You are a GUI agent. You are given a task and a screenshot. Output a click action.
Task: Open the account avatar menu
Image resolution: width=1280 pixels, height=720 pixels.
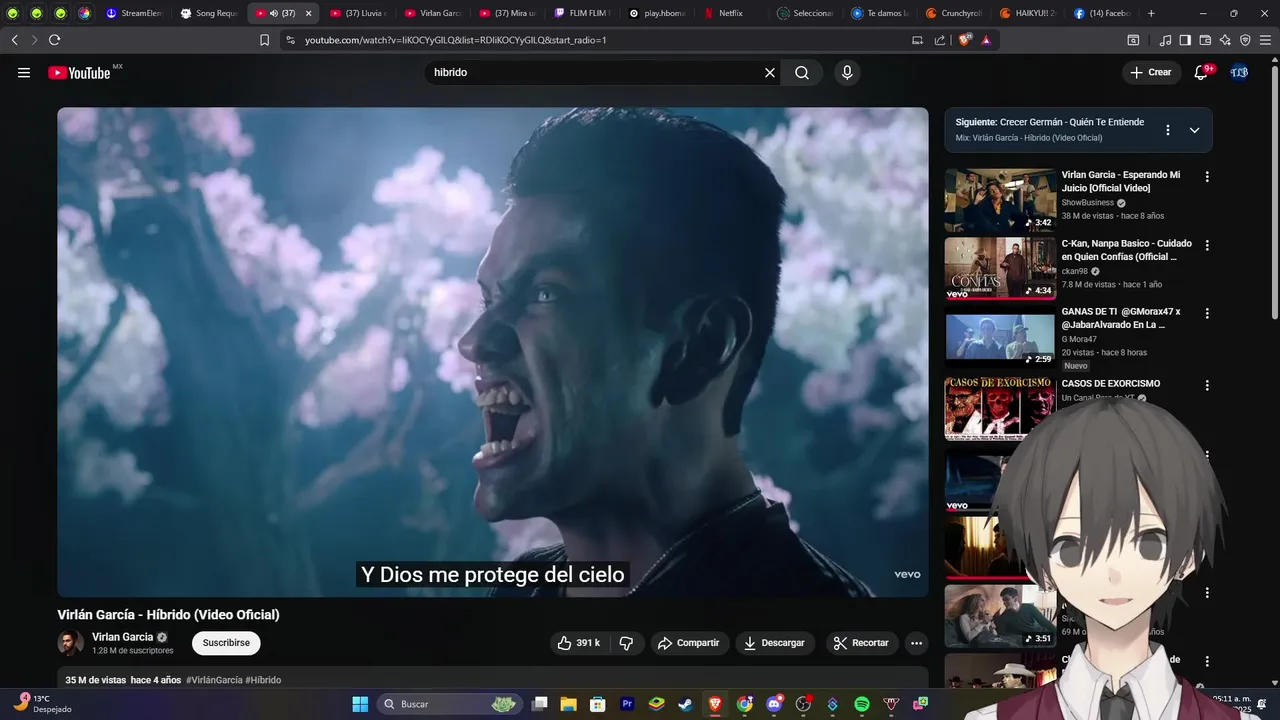1239,72
